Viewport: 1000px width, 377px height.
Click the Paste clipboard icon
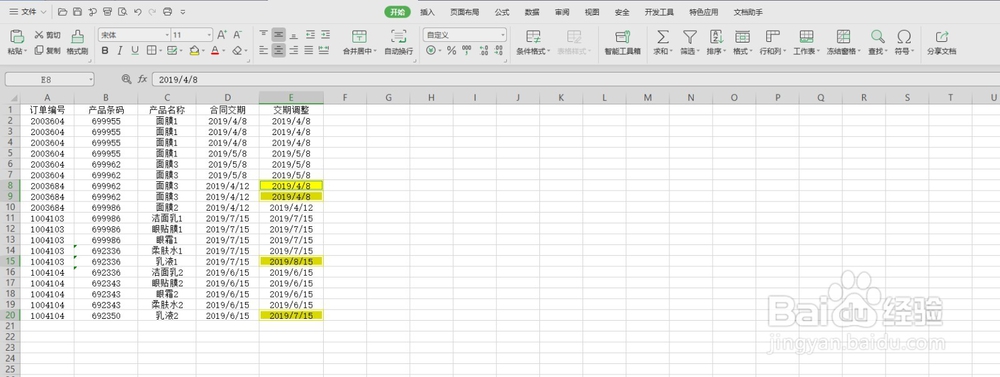(x=17, y=36)
